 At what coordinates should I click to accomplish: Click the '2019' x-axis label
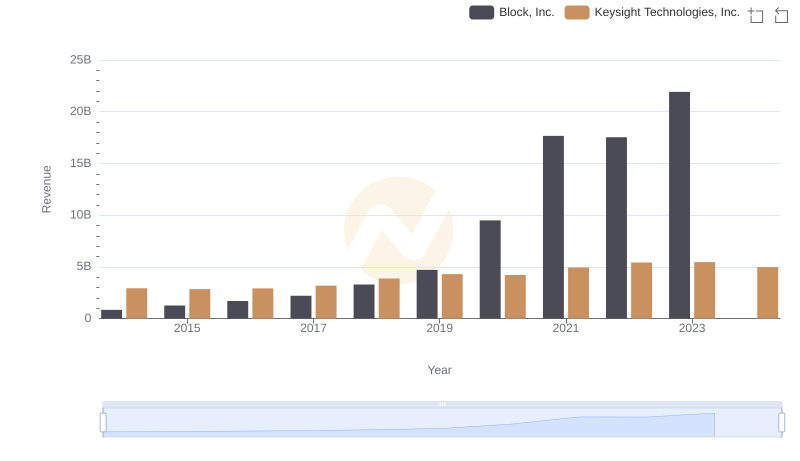pos(439,328)
